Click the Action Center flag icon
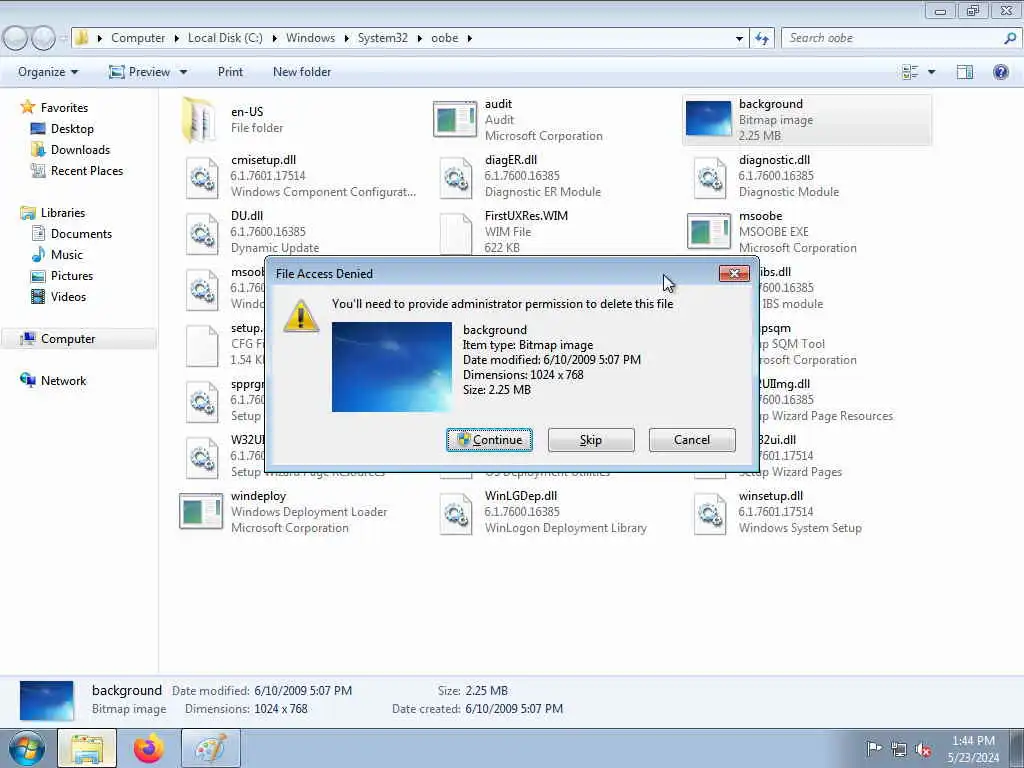 874,748
